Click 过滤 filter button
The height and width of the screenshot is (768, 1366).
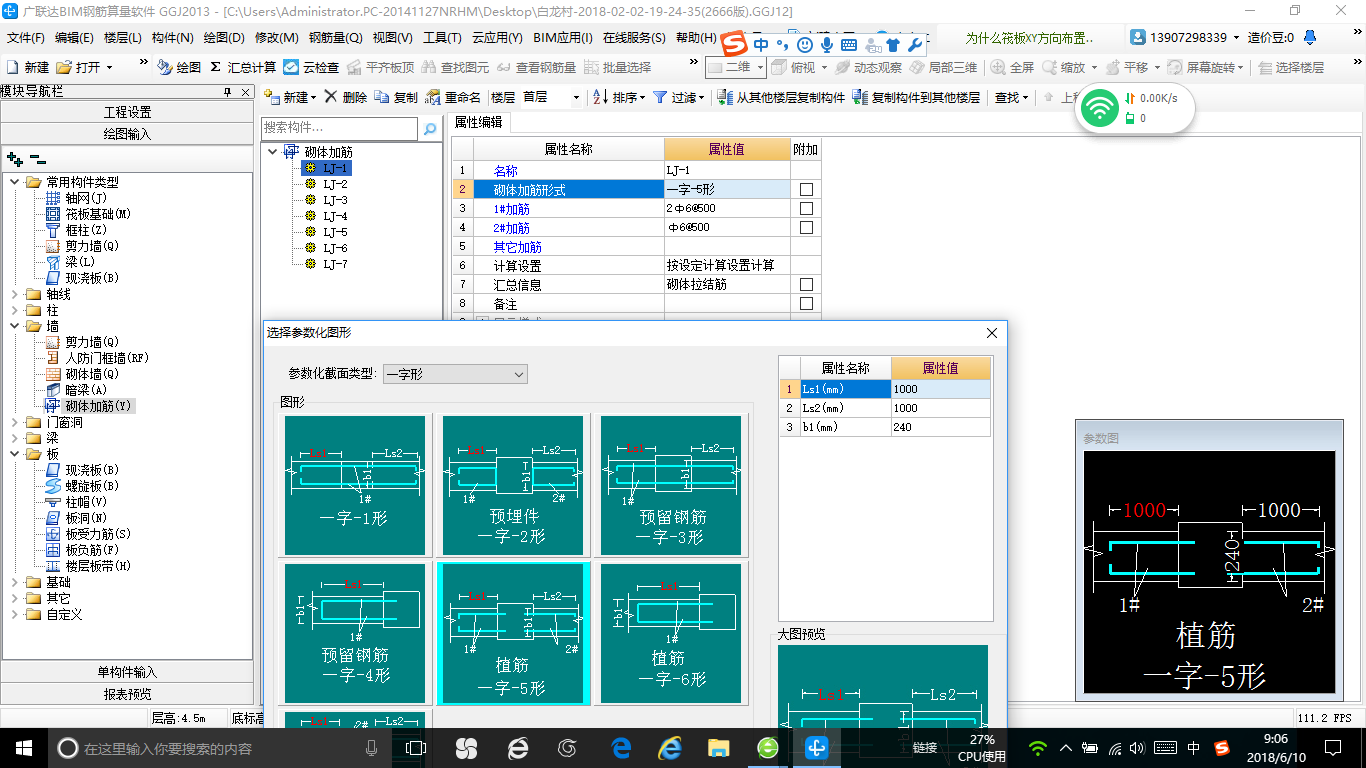(679, 97)
